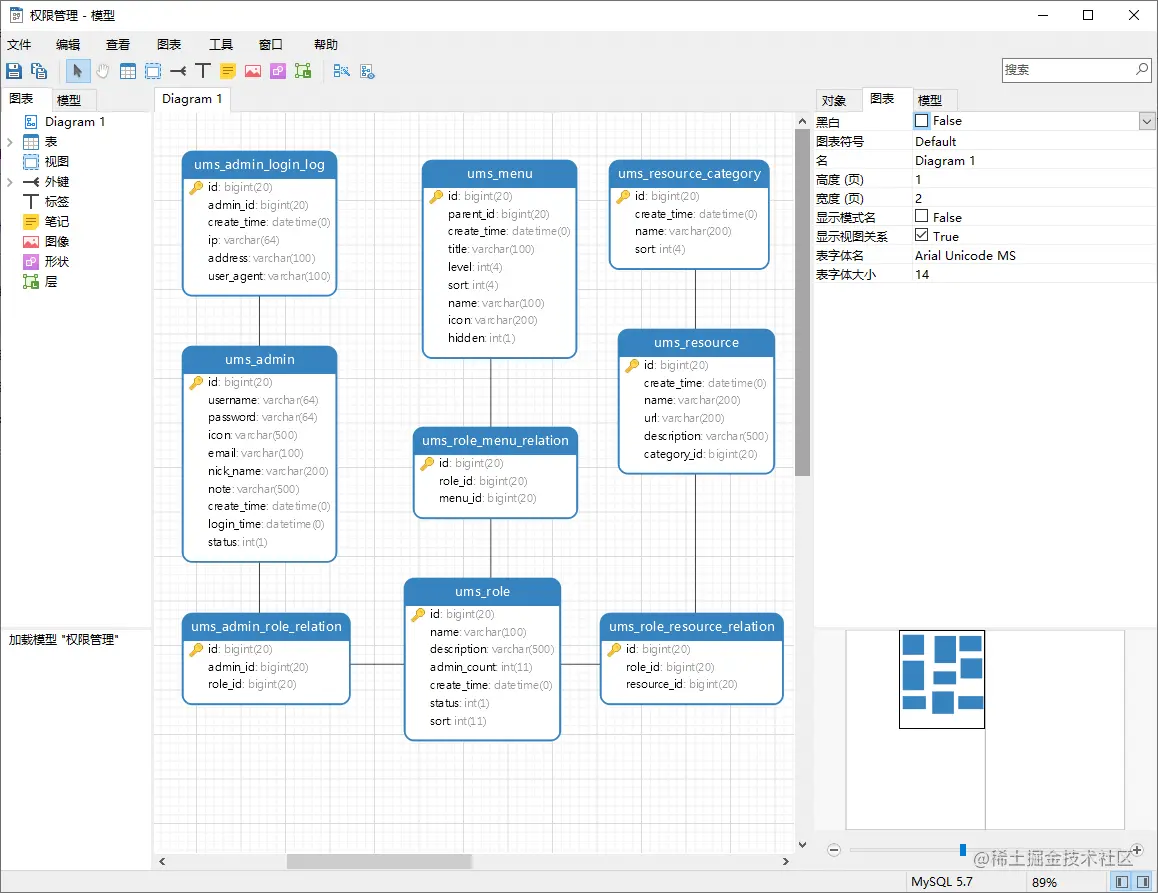1158x893 pixels.
Task: Open the 工具 menu
Action: click(x=221, y=44)
